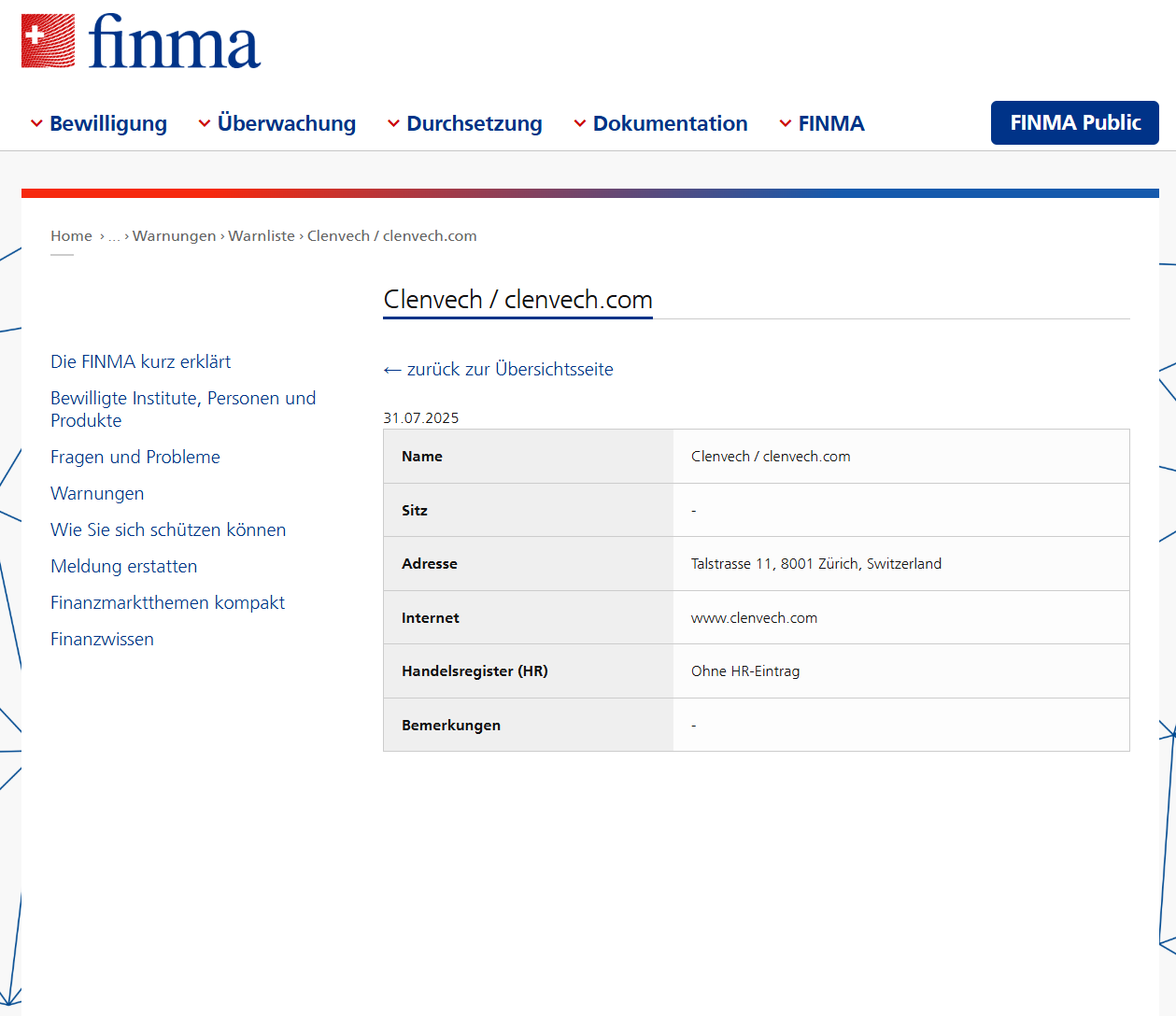Click the name value Clenvech / clenvech.com
This screenshot has width=1176, height=1016.
coord(771,457)
